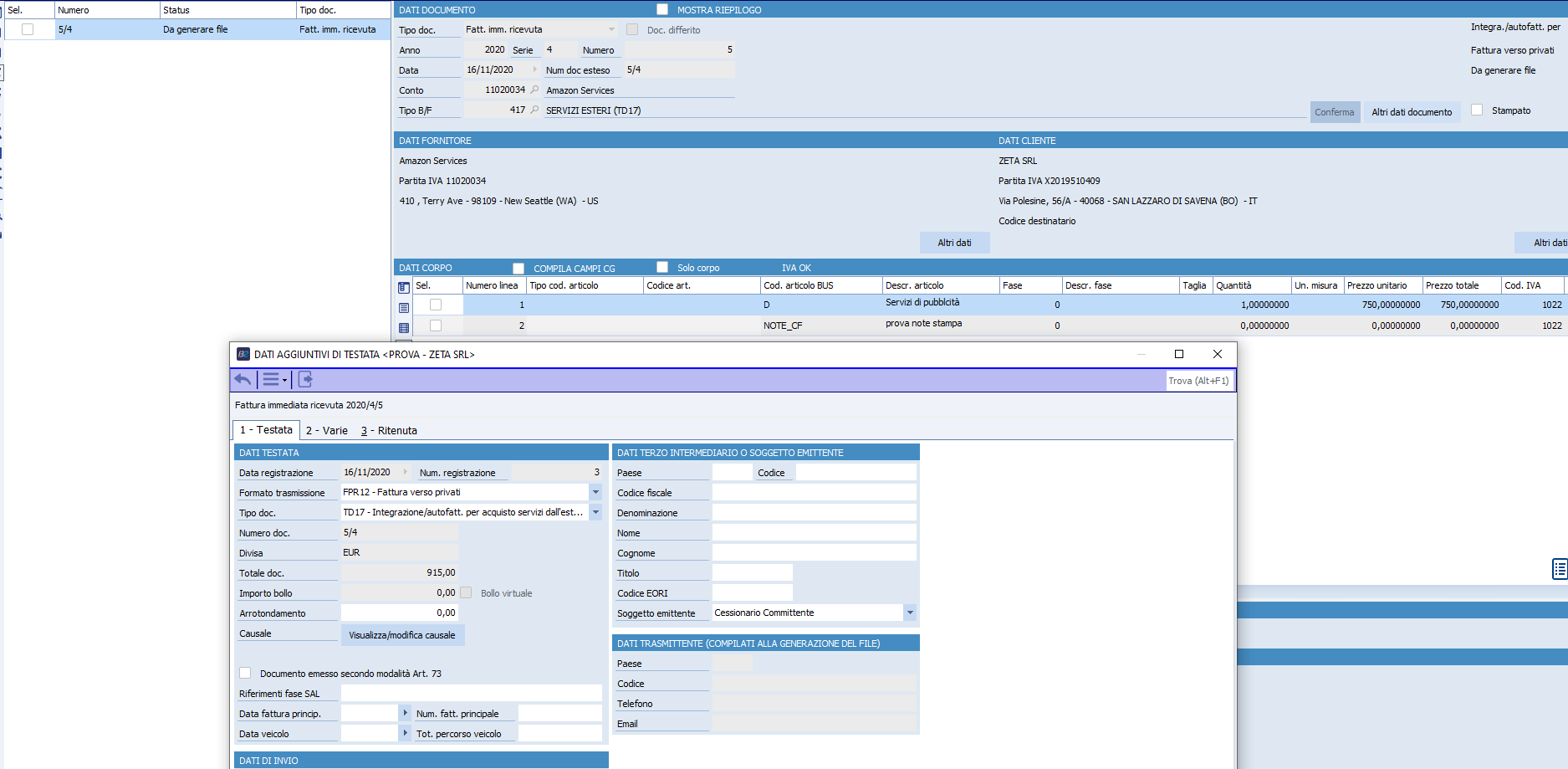The height and width of the screenshot is (769, 1568).
Task: Click the Altri dati documento button
Action: coord(1412,112)
